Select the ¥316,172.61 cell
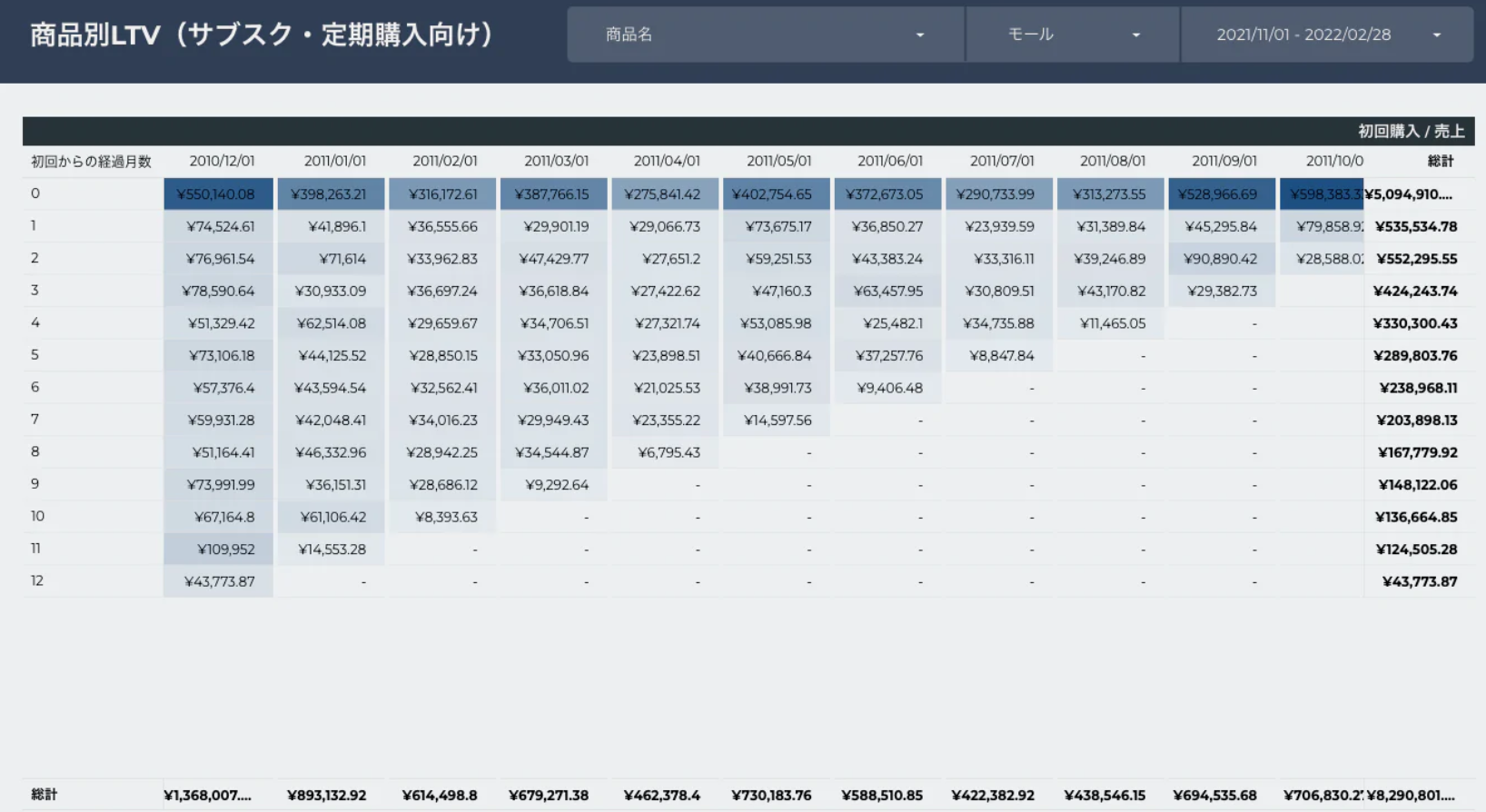Image resolution: width=1486 pixels, height=812 pixels. pyautogui.click(x=442, y=194)
